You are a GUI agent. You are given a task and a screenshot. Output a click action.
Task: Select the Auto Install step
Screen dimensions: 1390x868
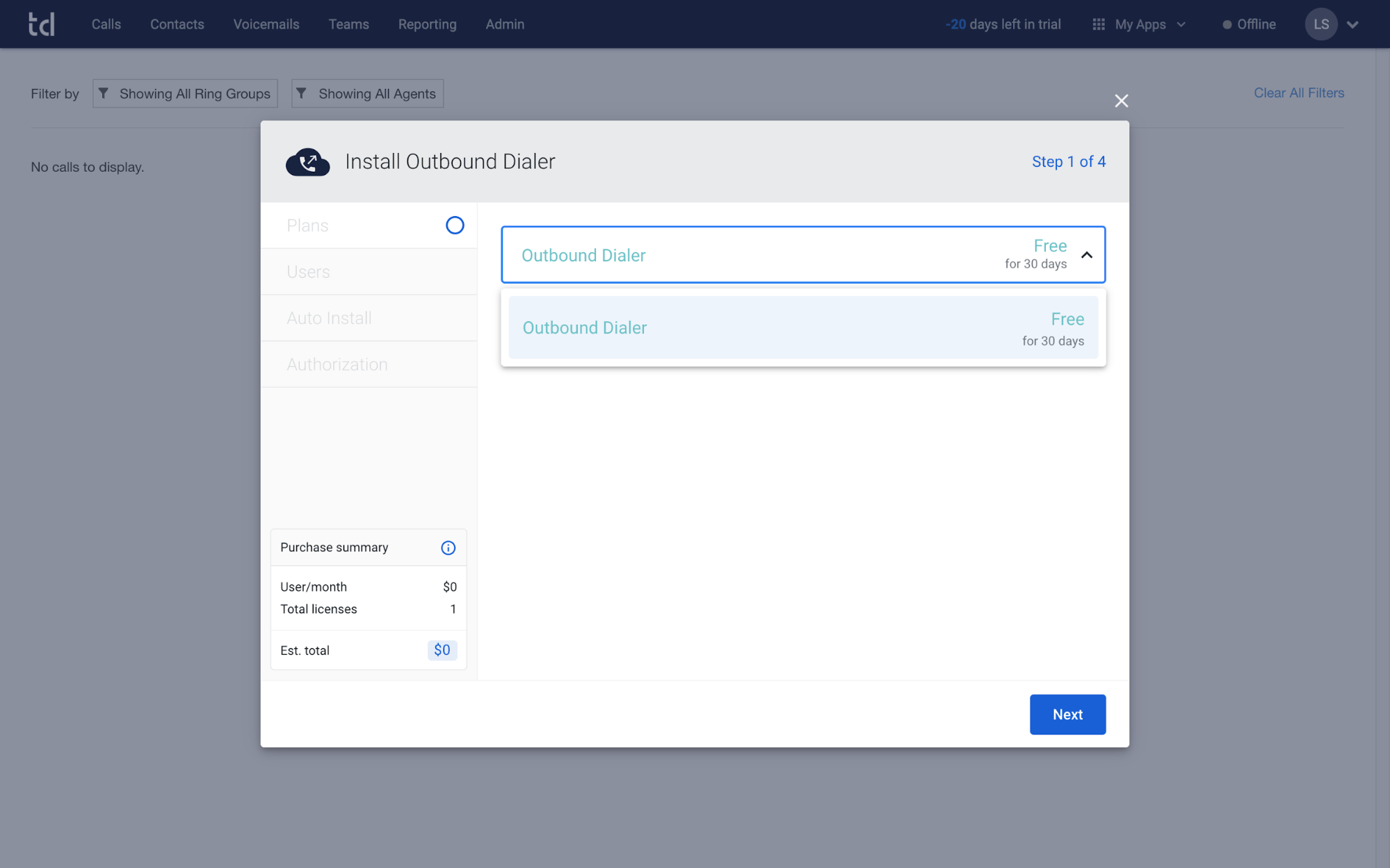(369, 318)
